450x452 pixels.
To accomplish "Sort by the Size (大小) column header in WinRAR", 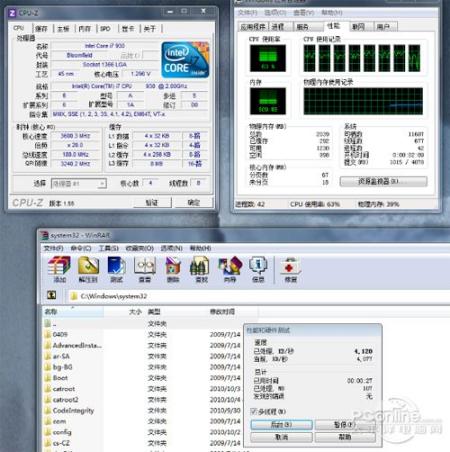I will [125, 312].
